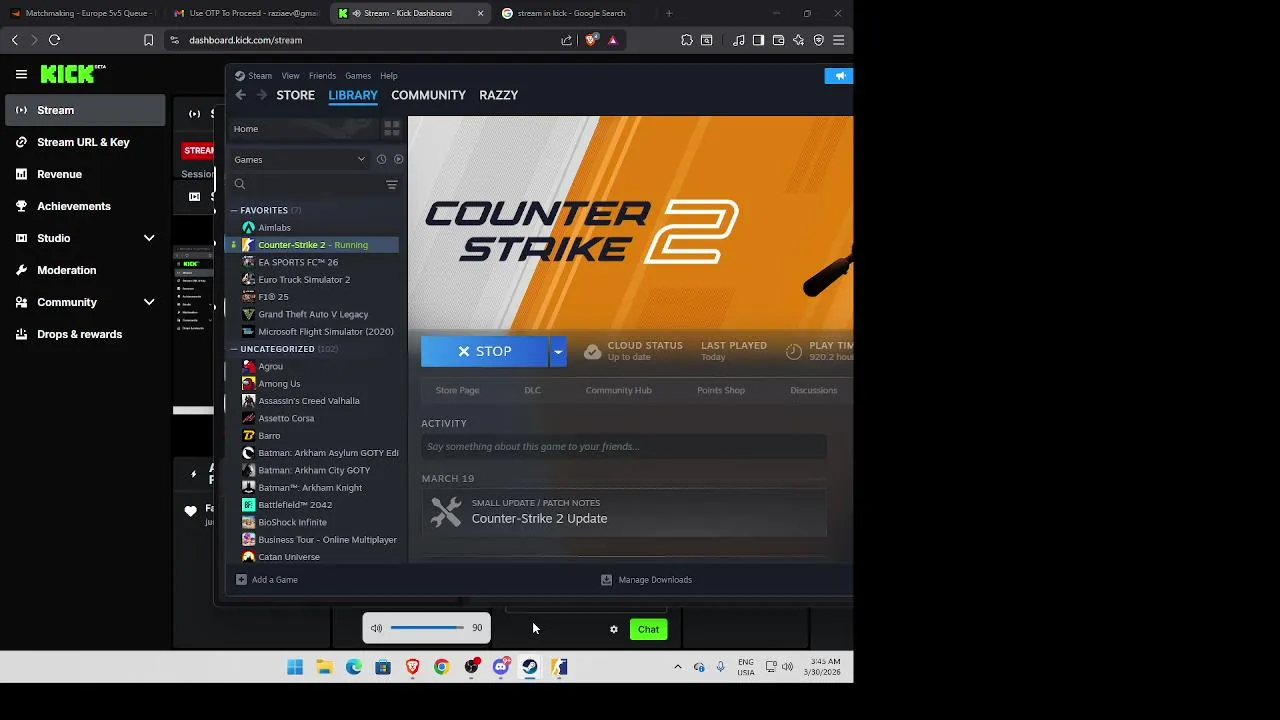
Task: Open Brave Shields icon in address bar
Action: (x=591, y=40)
